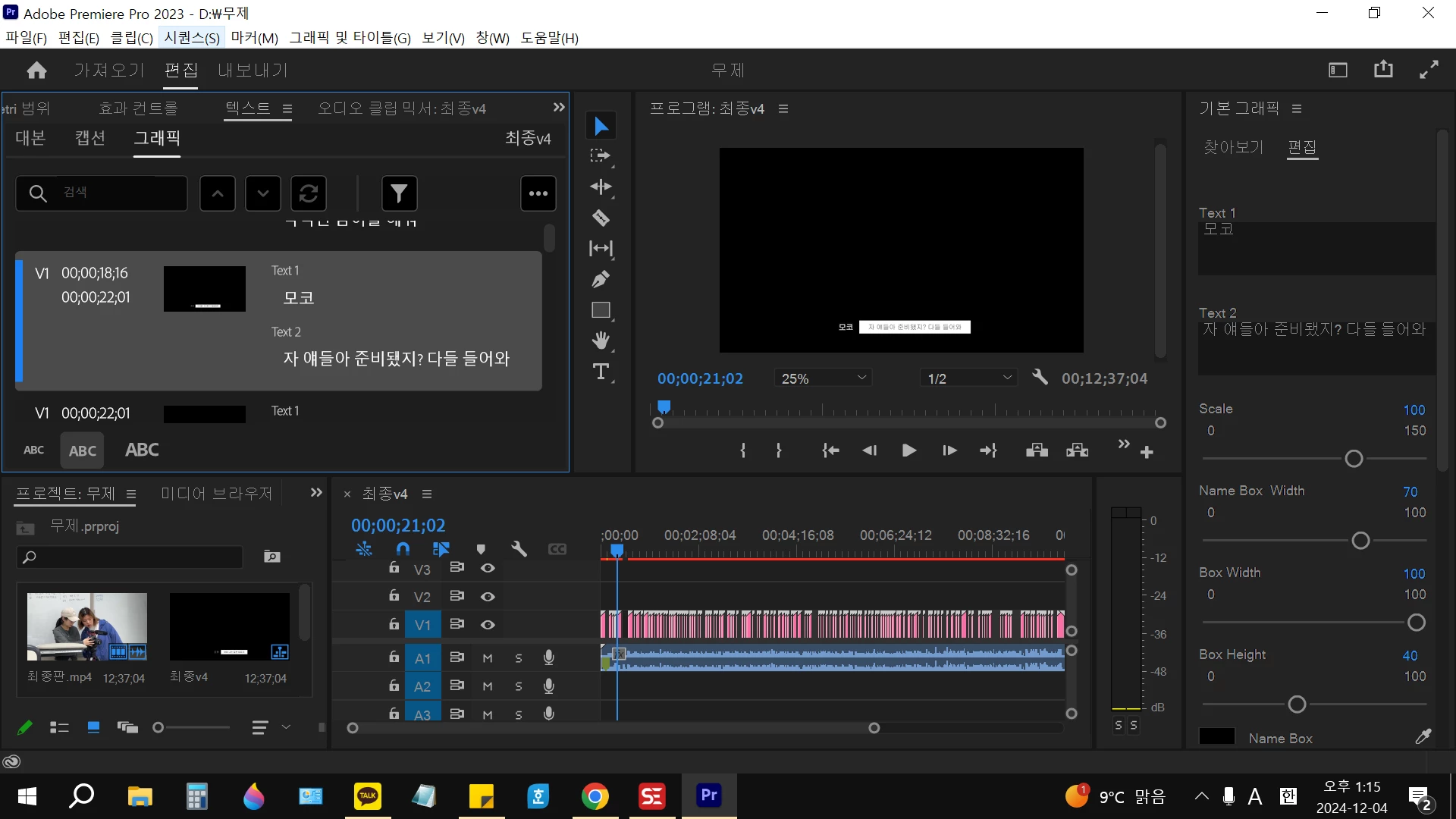This screenshot has height=819, width=1456.
Task: Open playback resolution 1/2 dropdown
Action: tap(969, 378)
